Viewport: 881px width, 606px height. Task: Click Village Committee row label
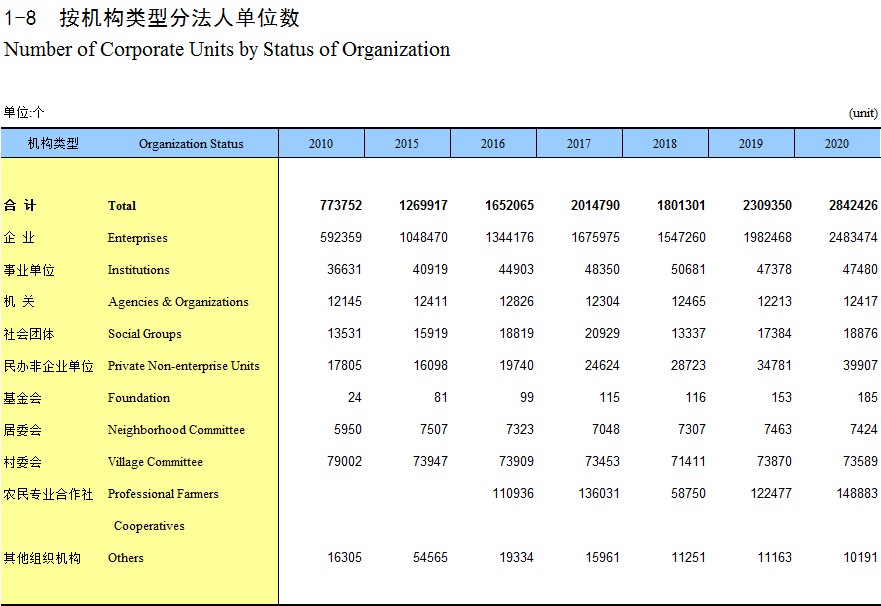pos(155,462)
